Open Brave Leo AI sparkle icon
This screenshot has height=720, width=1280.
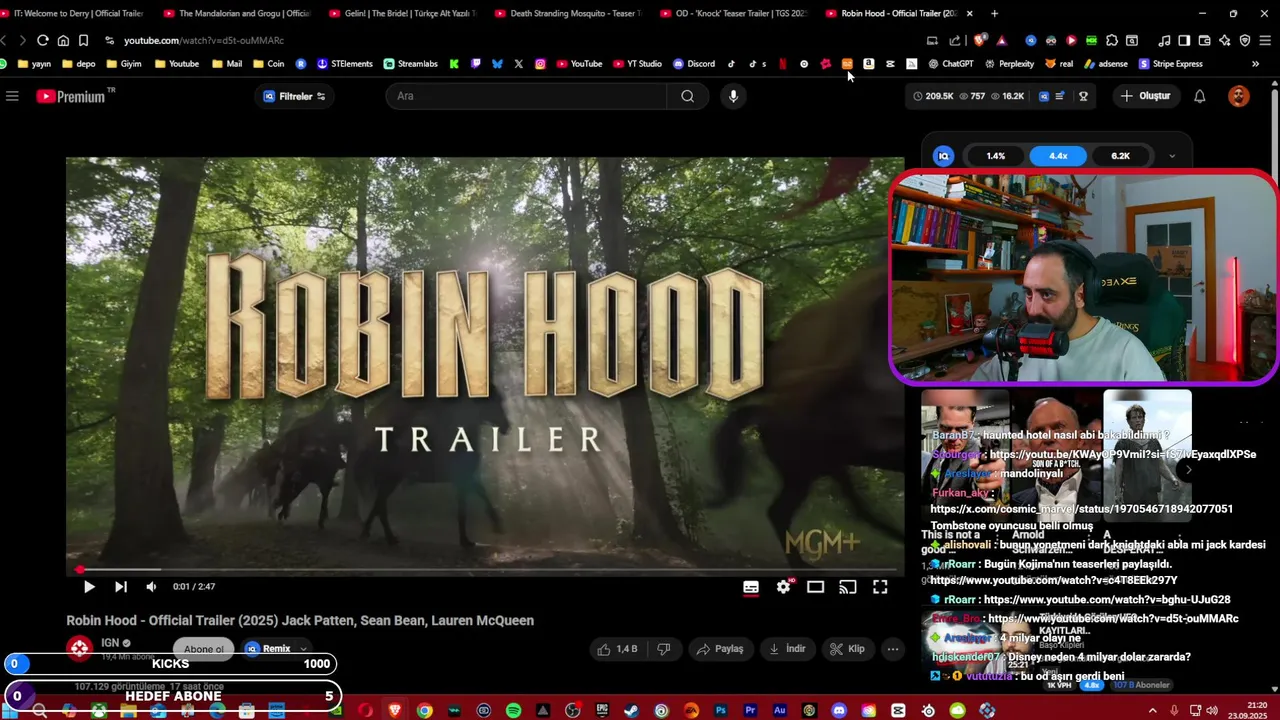(1224, 40)
